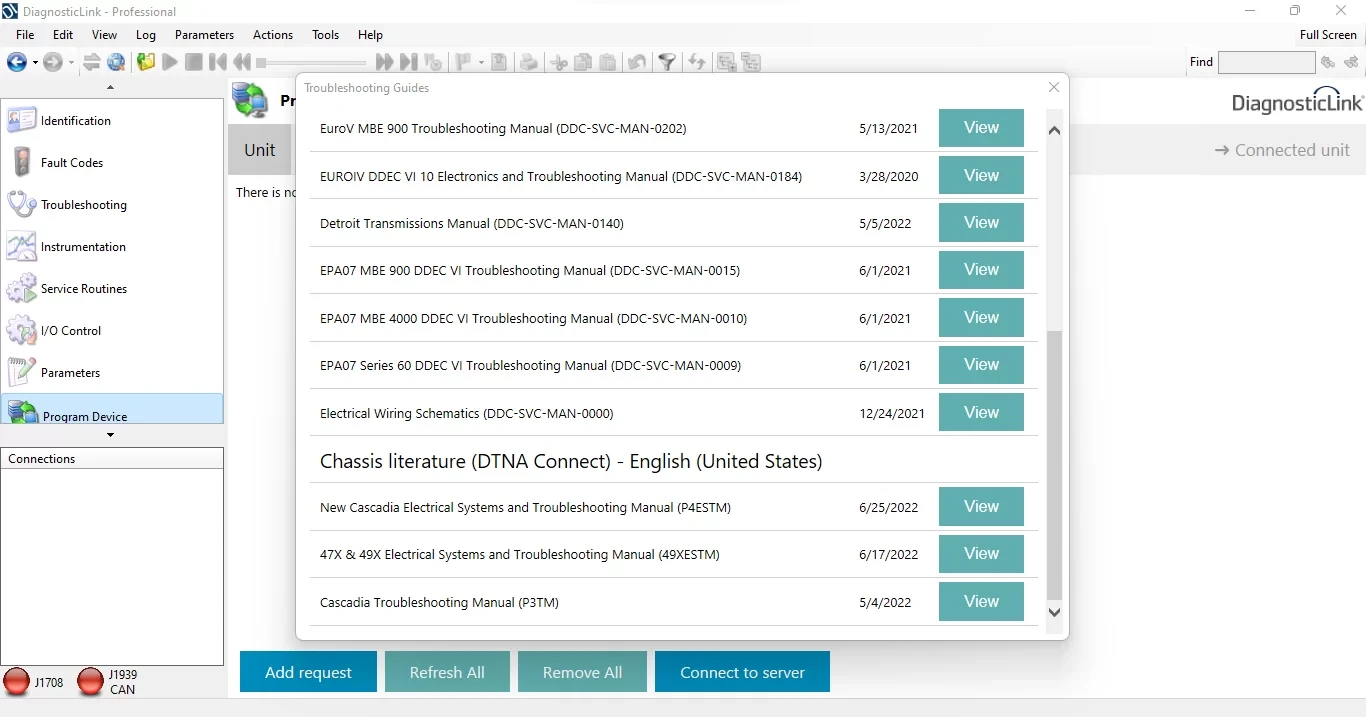Click the blue Back arrow in toolbar
Image resolution: width=1366 pixels, height=717 pixels.
16,62
